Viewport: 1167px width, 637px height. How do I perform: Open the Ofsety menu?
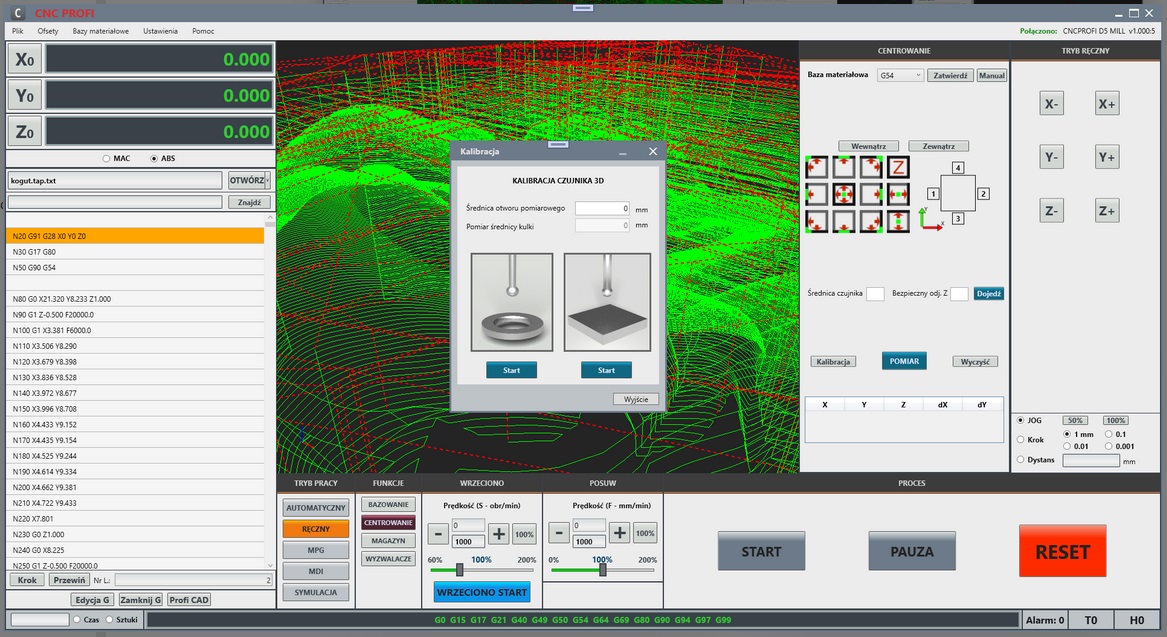[48, 31]
